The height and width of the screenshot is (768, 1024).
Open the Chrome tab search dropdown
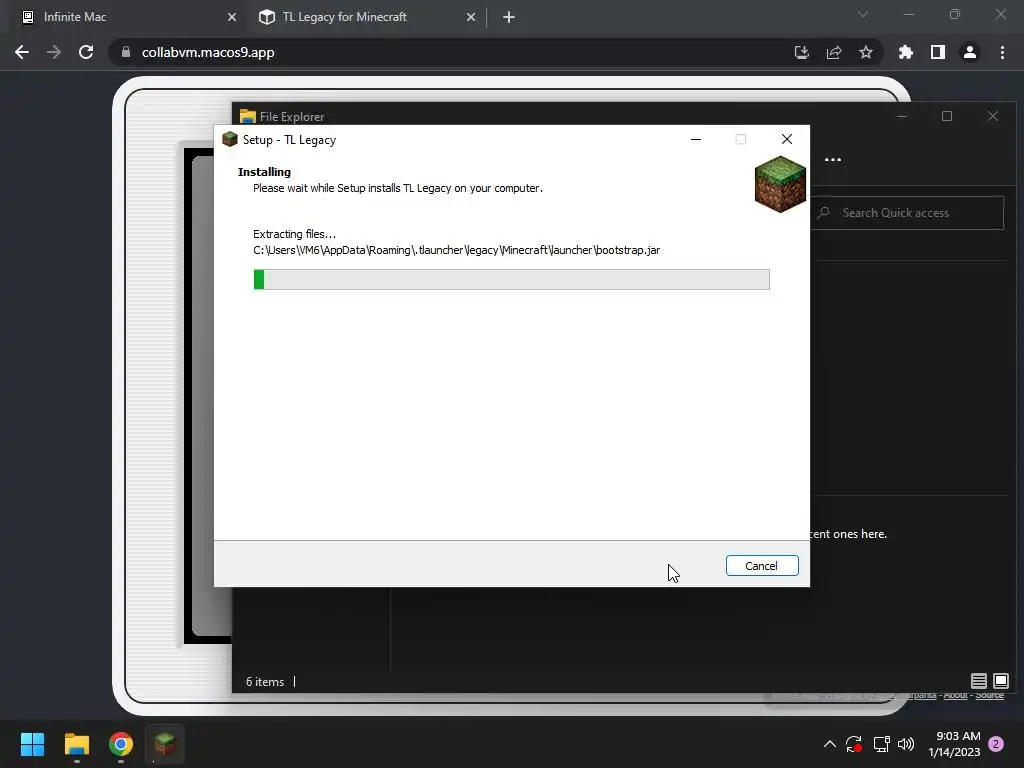pos(863,14)
